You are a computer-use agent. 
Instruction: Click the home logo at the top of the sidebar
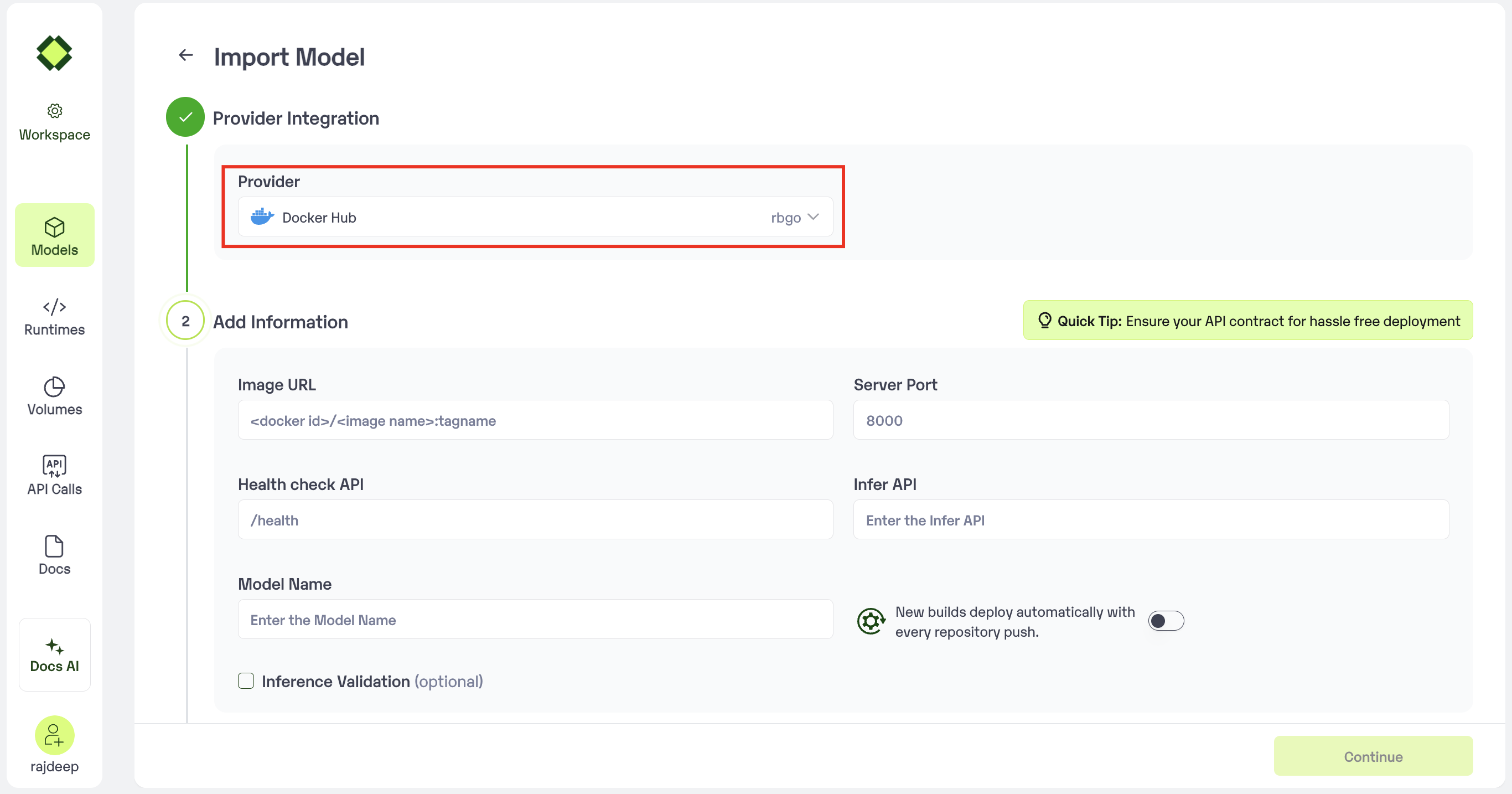[x=55, y=54]
